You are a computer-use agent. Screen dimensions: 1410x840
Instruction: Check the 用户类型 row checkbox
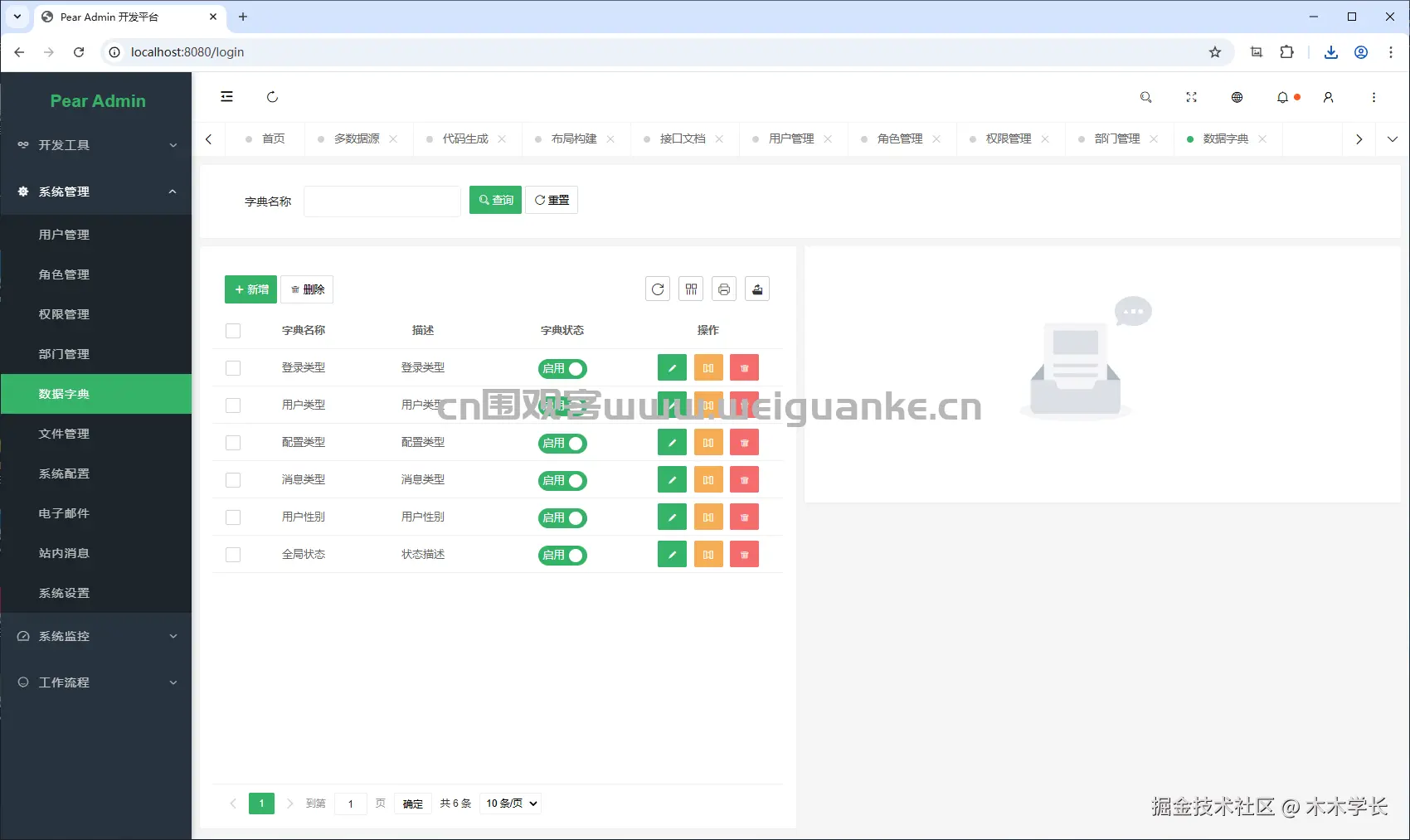tap(233, 405)
